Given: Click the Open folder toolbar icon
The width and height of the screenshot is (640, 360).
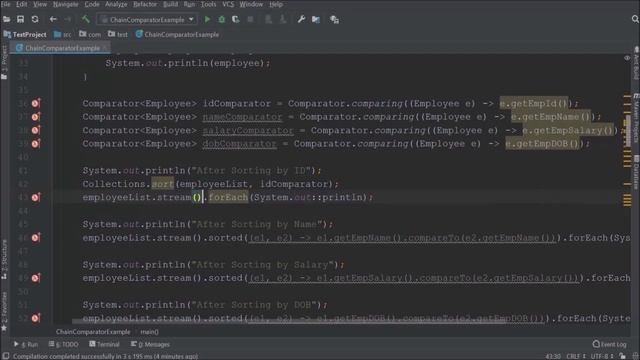Looking at the screenshot, I should [x=7, y=19].
